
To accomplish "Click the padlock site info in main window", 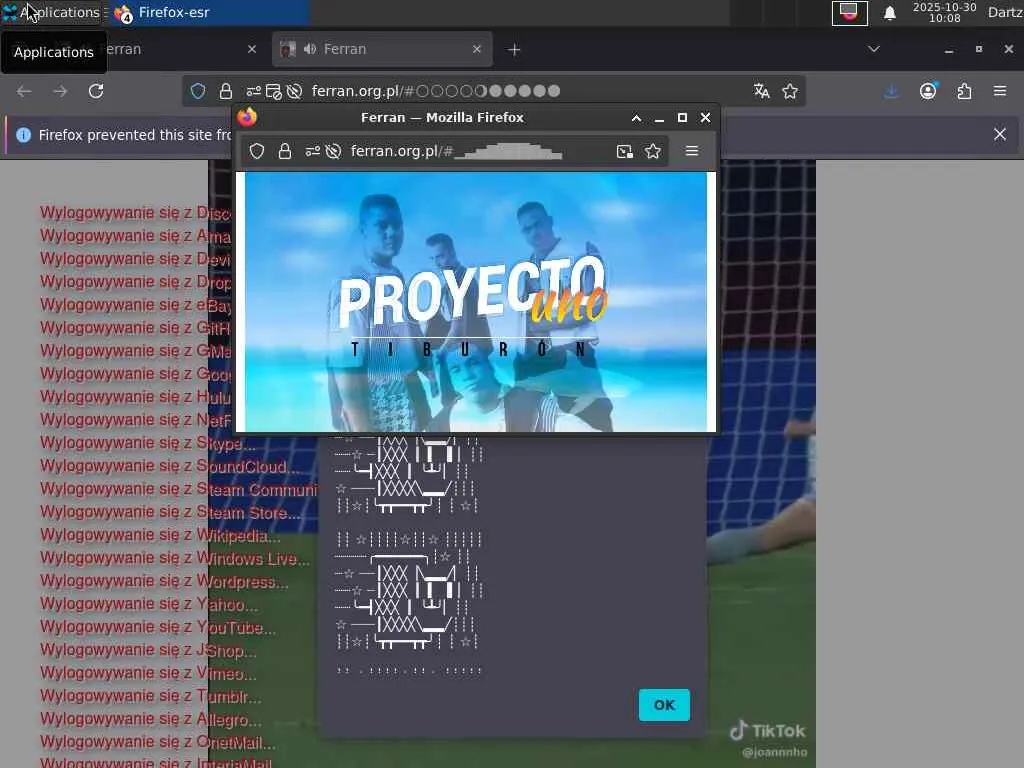I will [225, 91].
